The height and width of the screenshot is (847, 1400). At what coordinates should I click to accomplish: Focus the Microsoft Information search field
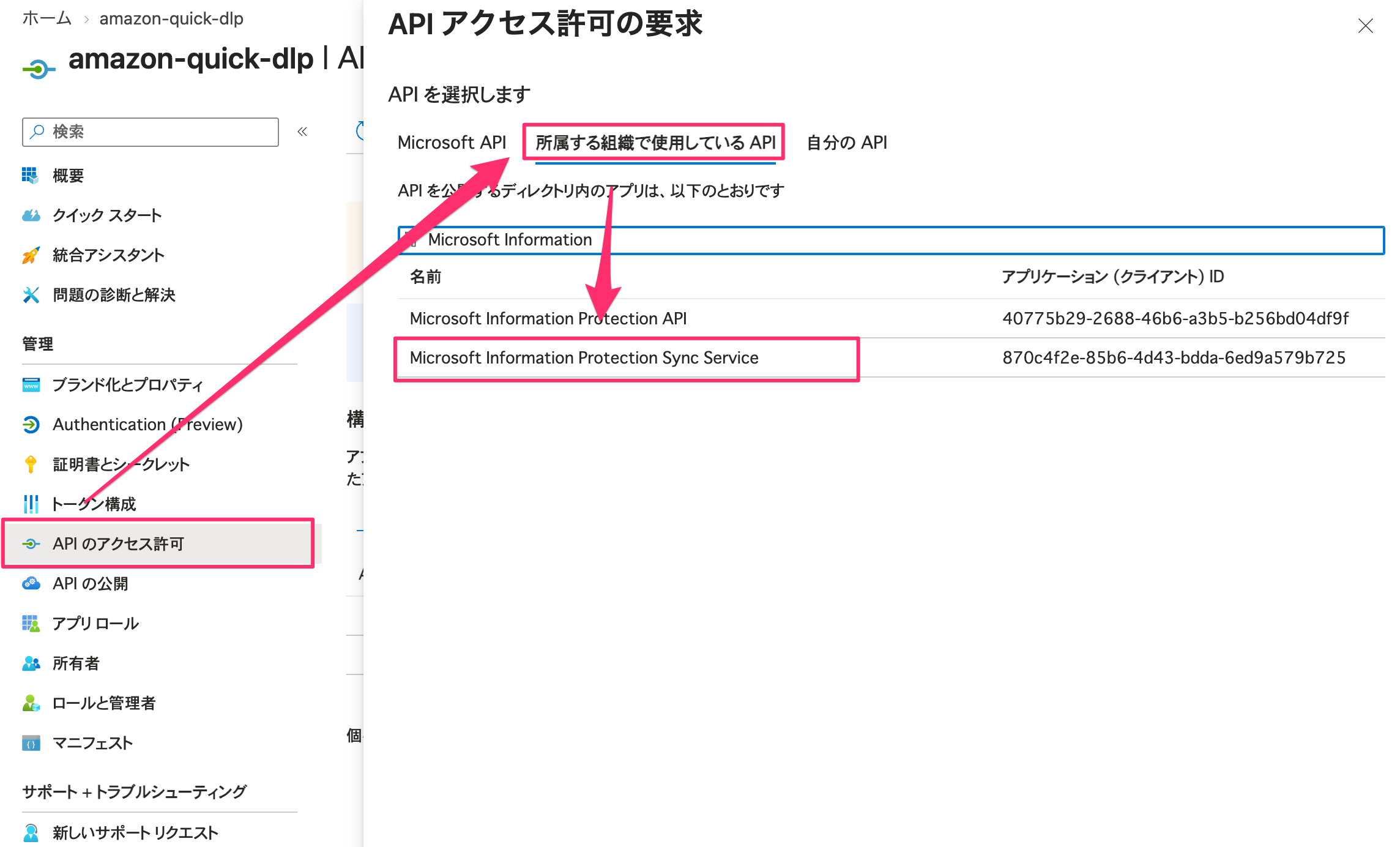point(891,240)
